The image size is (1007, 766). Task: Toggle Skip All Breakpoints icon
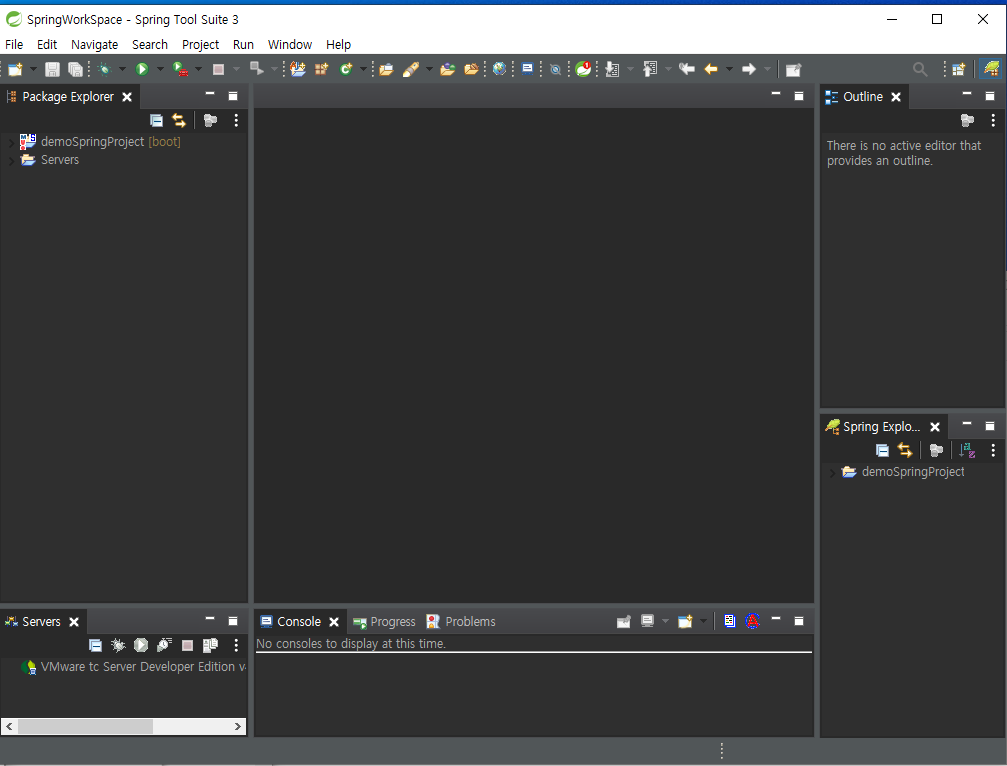click(x=556, y=69)
